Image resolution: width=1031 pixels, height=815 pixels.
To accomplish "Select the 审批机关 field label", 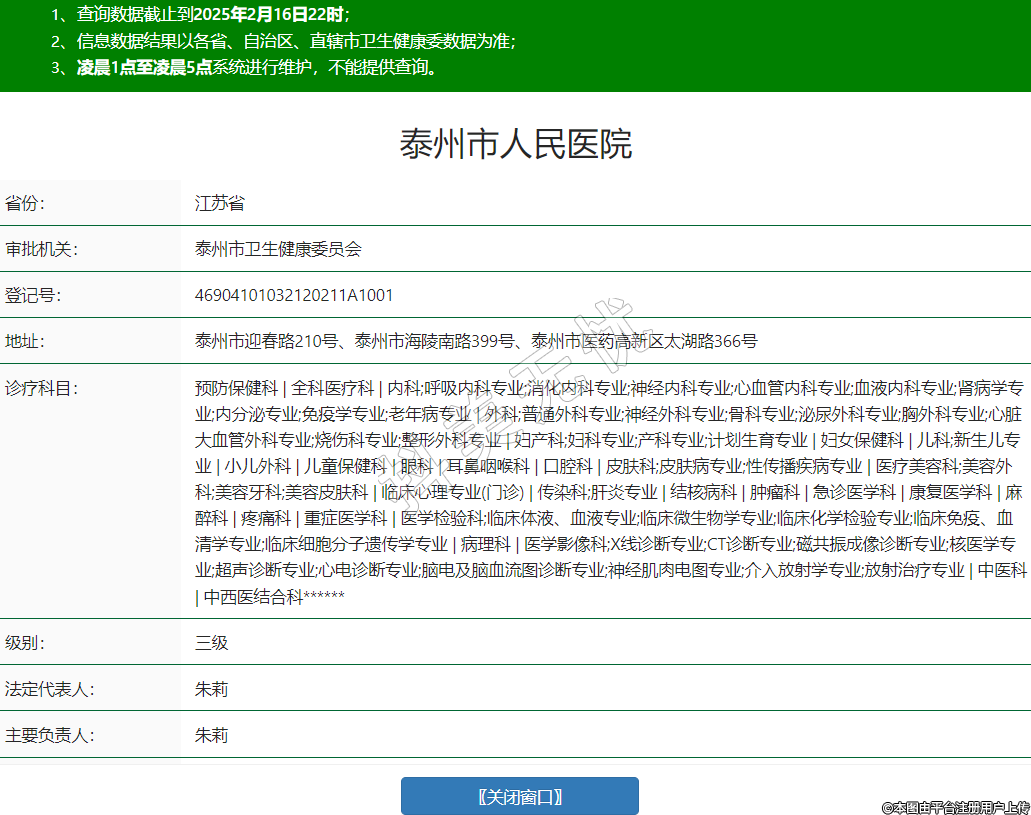I will pyautogui.click(x=41, y=249).
